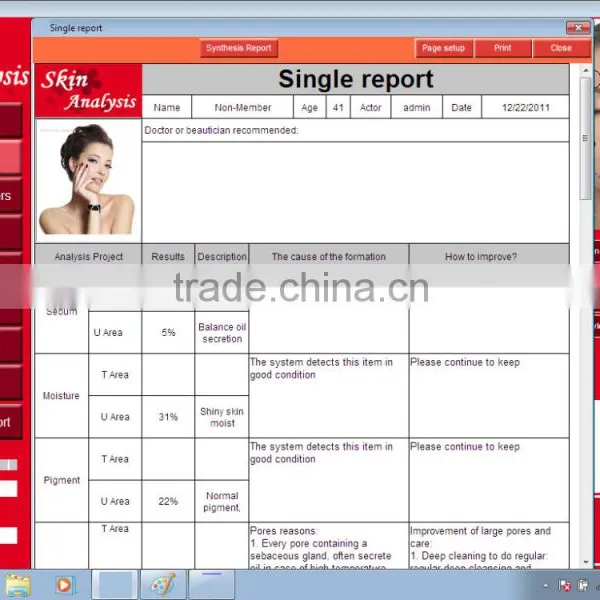Select the age value 41
This screenshot has height=600, width=600.
pyautogui.click(x=338, y=108)
